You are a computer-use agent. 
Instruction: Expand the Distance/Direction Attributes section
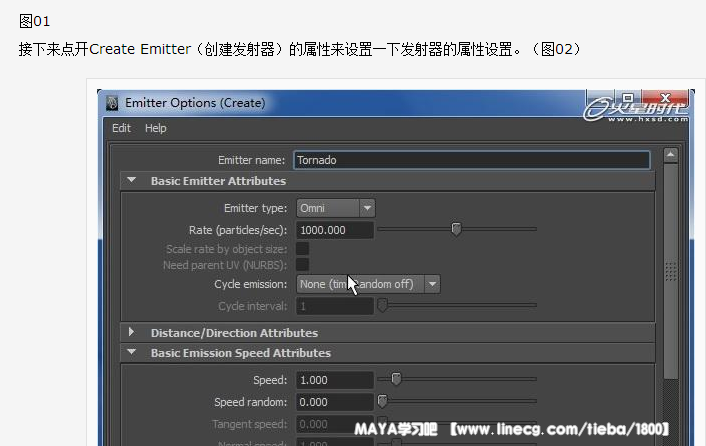pos(131,332)
